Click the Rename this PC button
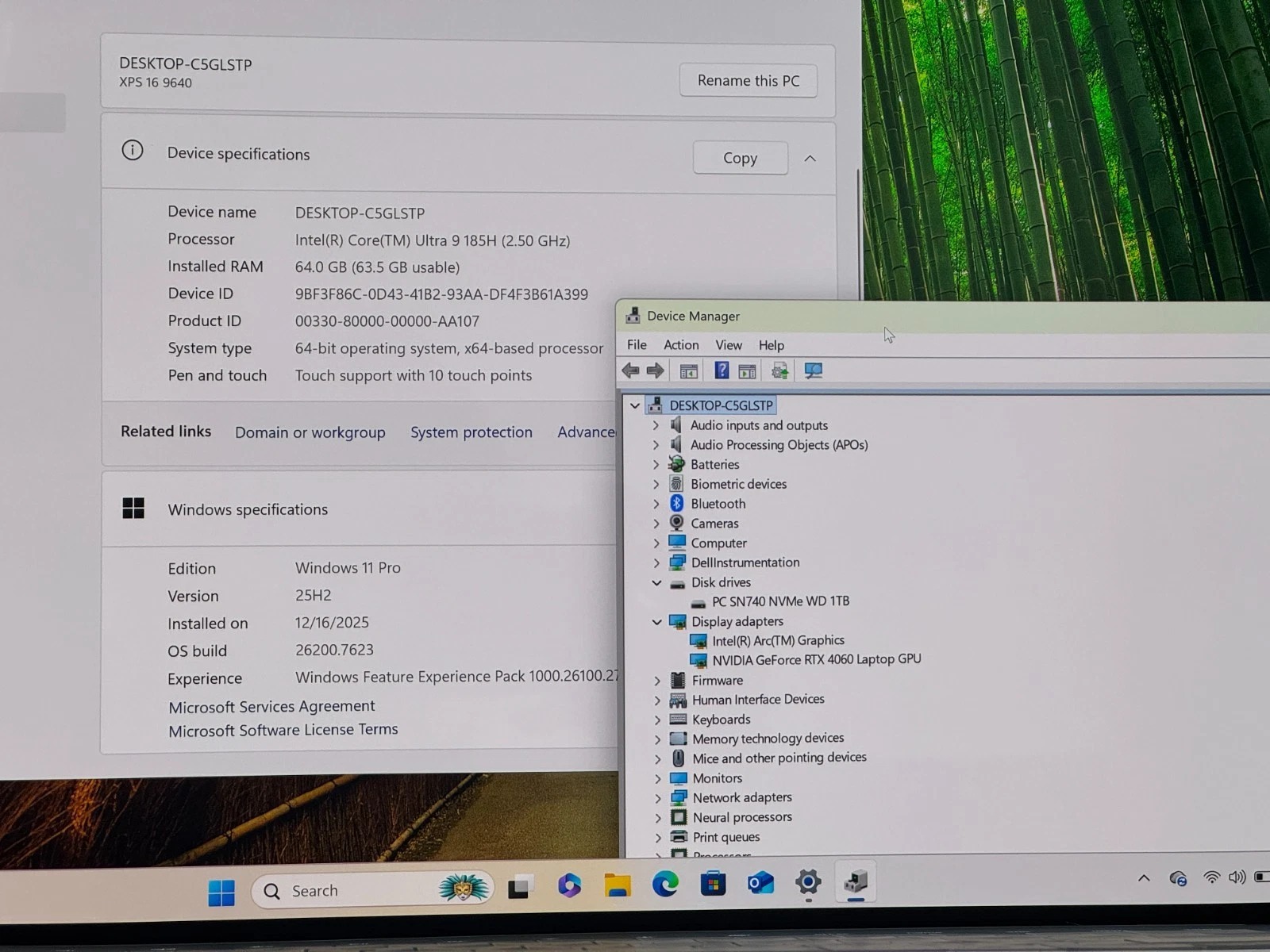 click(x=748, y=81)
